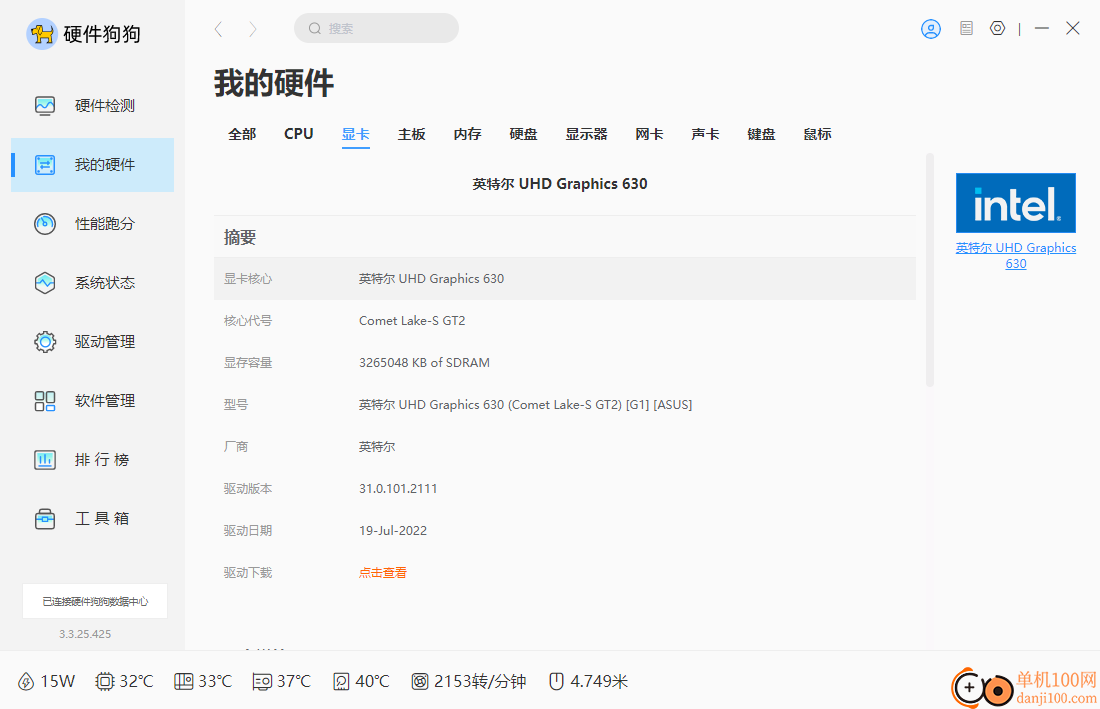
Task: Click 点击查看 driver download link
Action: 383,573
